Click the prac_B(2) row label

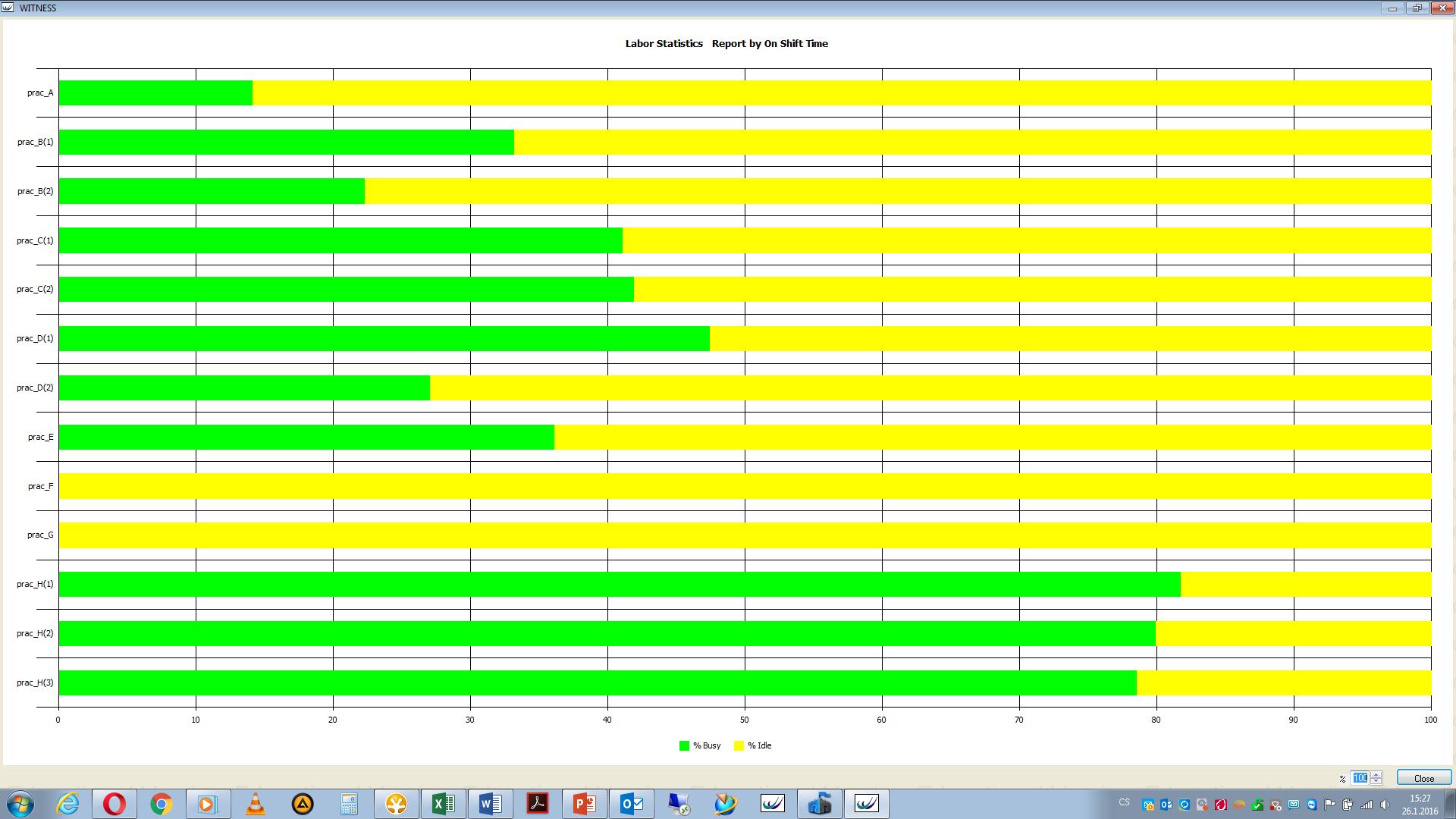coord(36,191)
